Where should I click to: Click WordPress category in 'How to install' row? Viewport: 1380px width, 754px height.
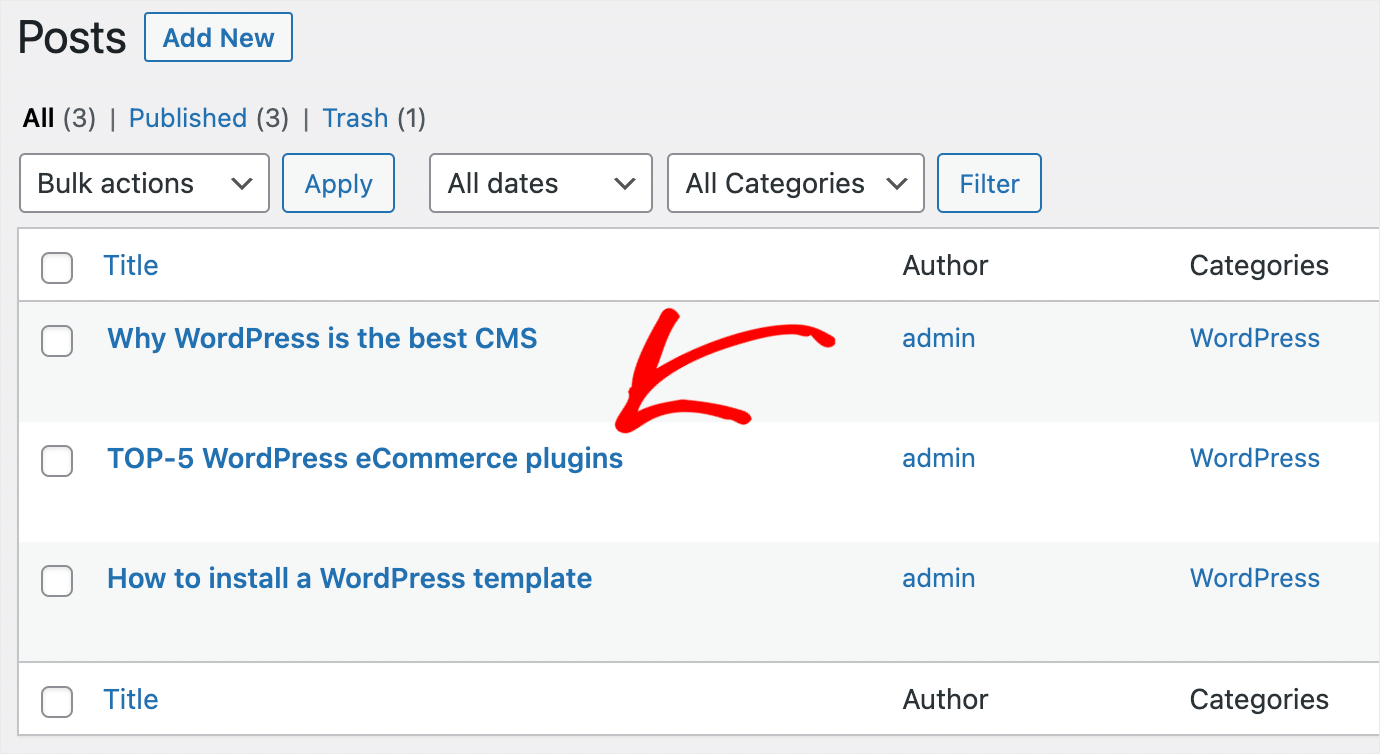1254,578
